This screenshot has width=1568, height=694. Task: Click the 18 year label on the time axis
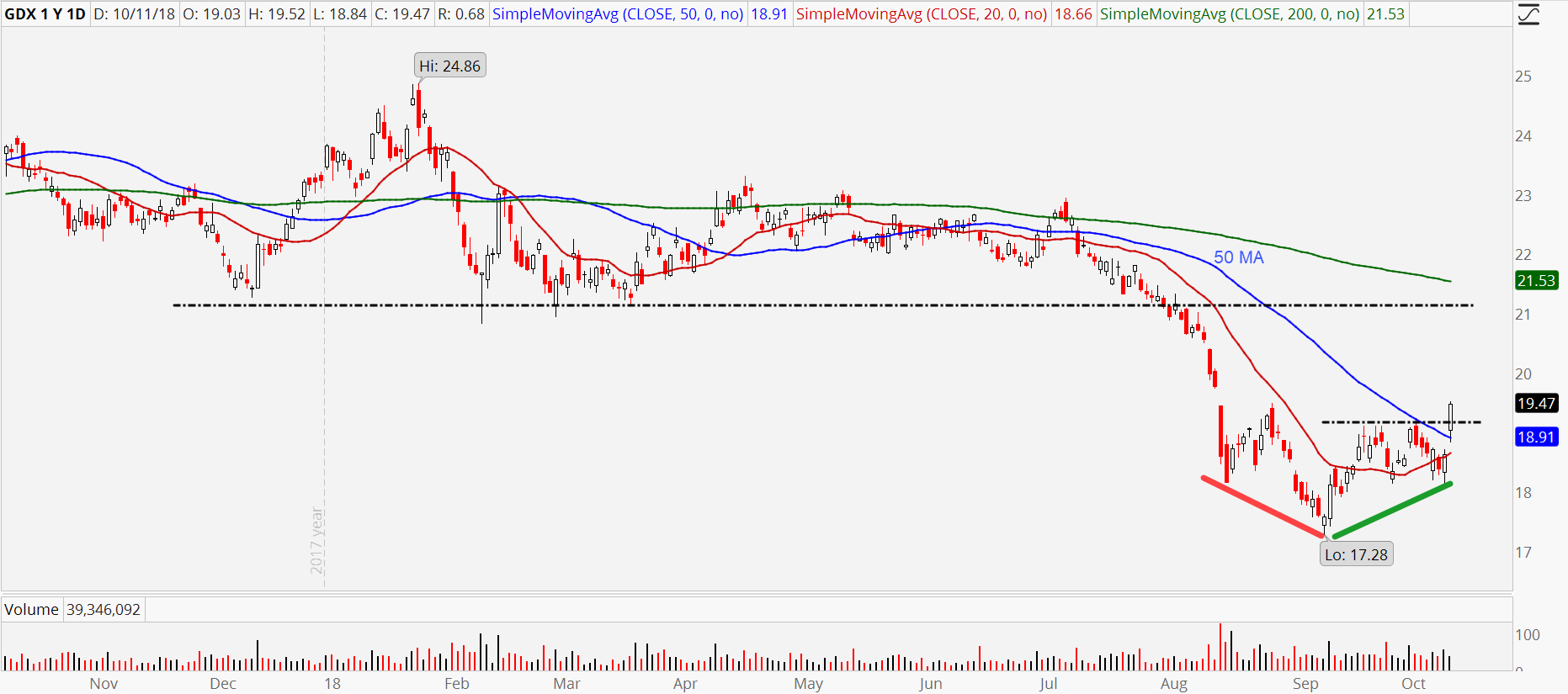332,684
